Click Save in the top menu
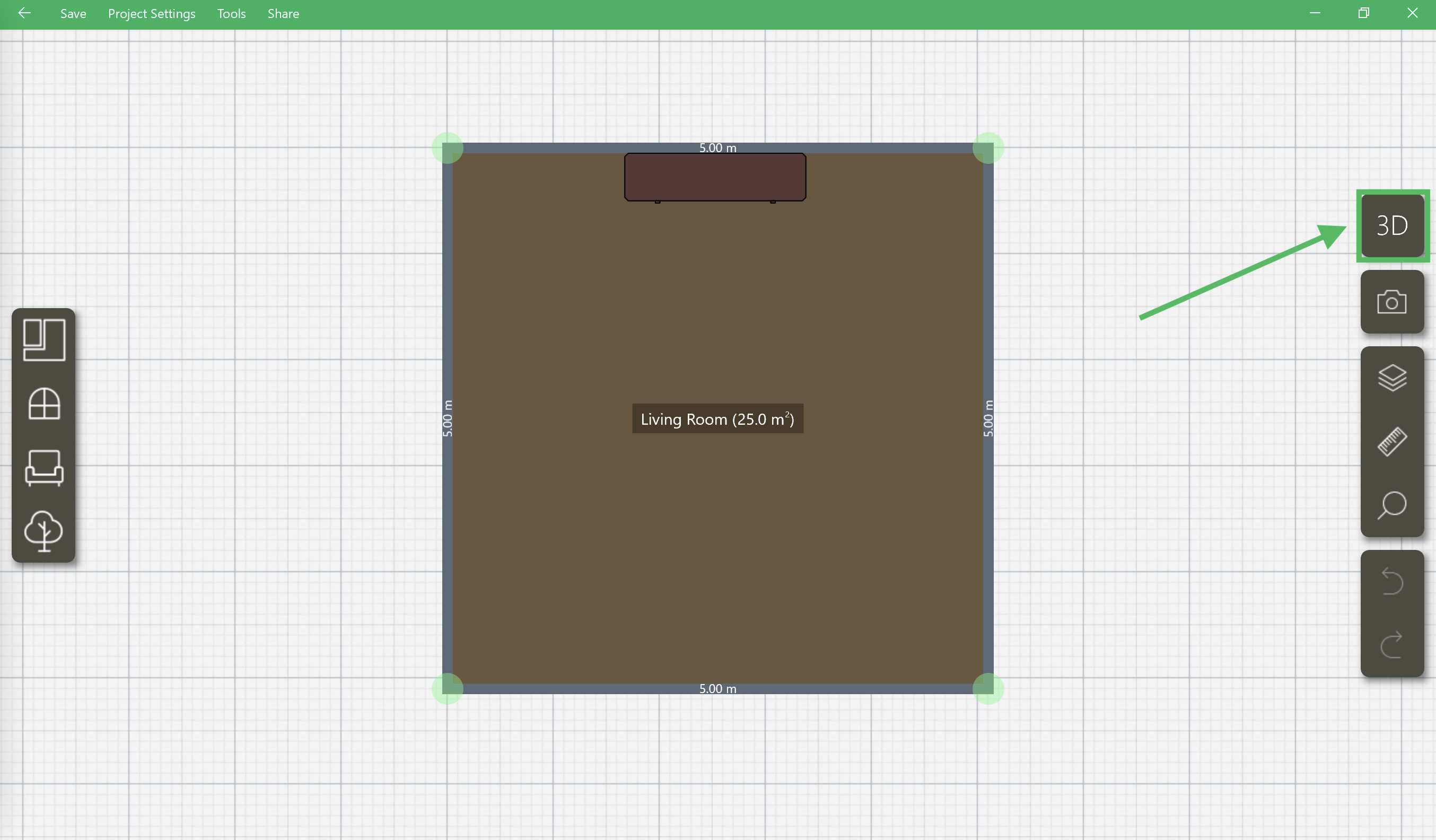Screen dimensions: 1436x840 point(73,14)
